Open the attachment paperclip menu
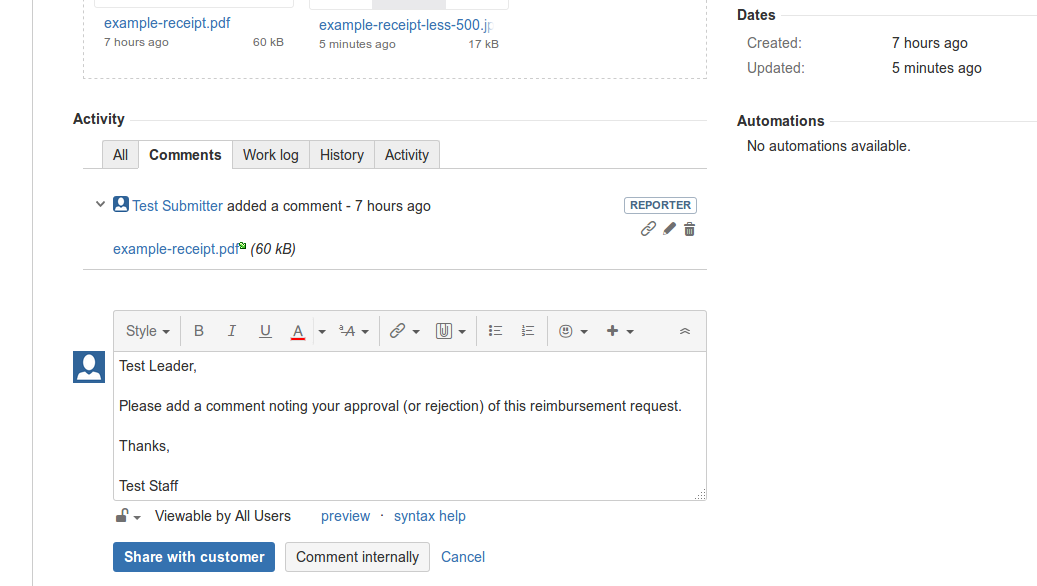Image resolution: width=1037 pixels, height=586 pixels. (451, 331)
